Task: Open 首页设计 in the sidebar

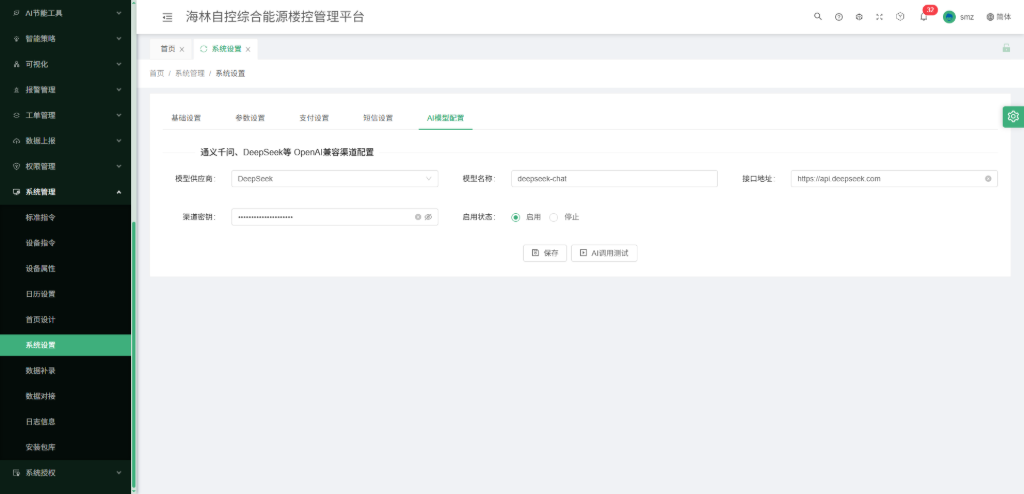Action: [40, 320]
